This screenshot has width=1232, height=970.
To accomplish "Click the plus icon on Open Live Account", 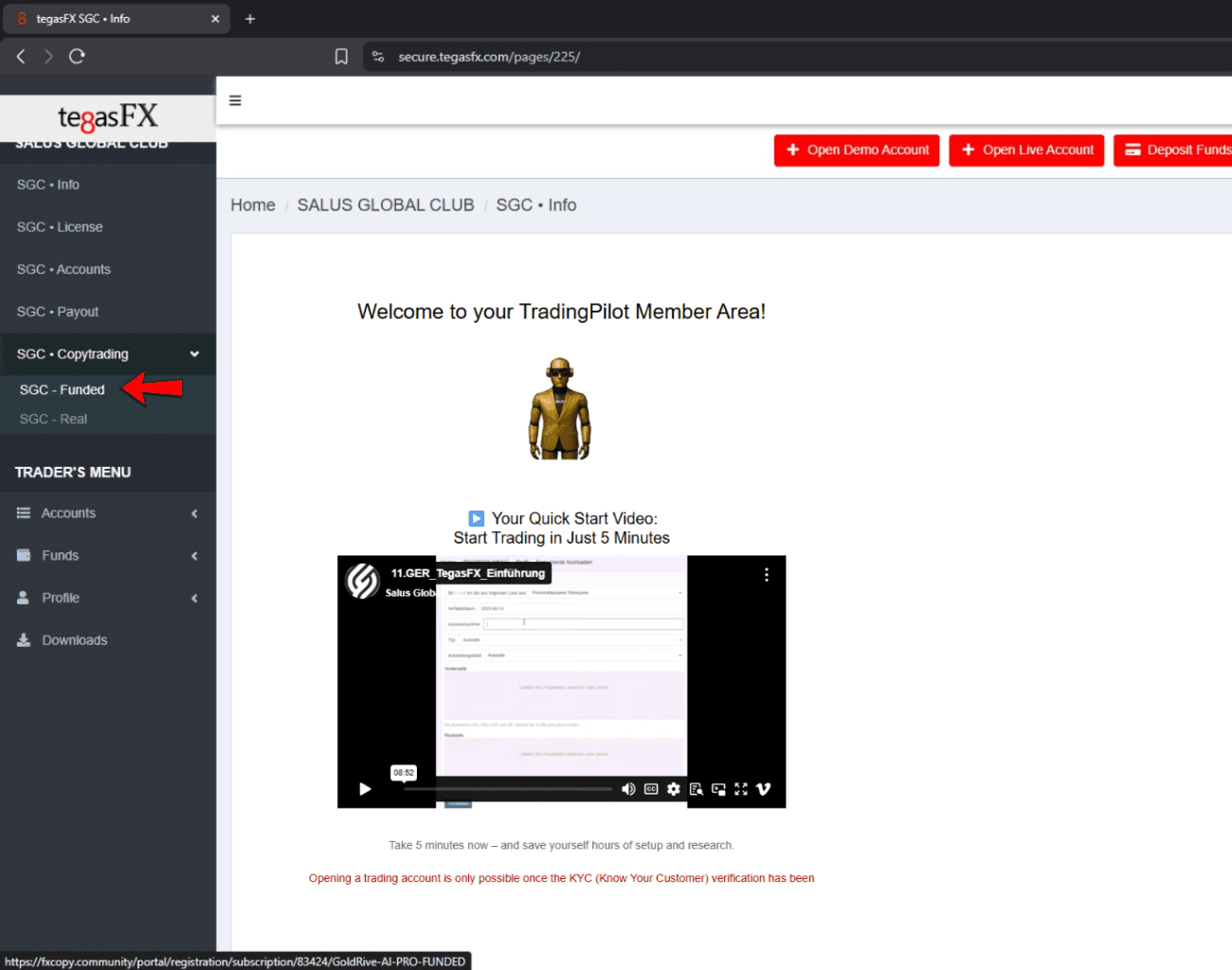I will [x=969, y=150].
